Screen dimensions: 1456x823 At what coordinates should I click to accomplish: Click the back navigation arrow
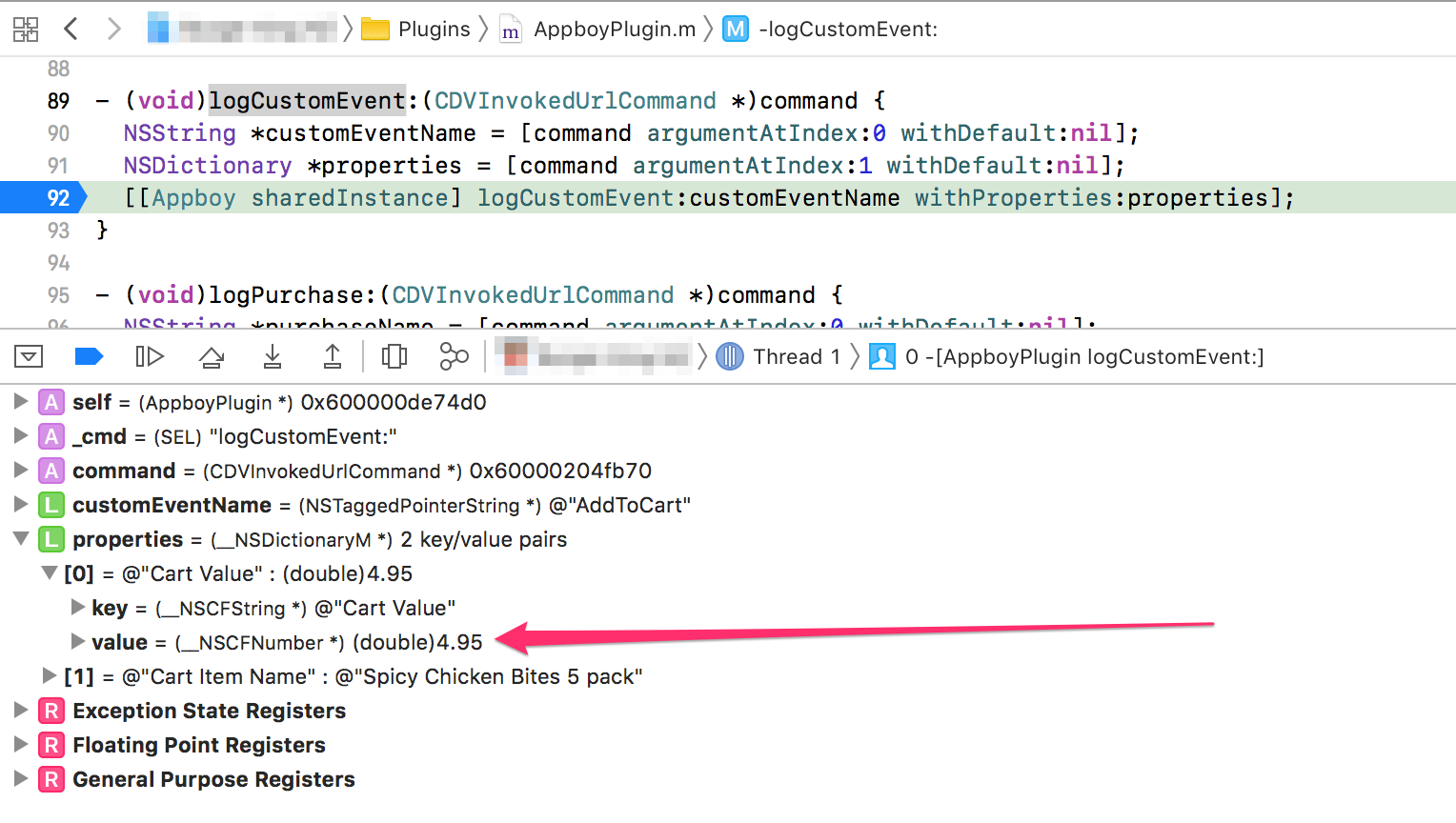(x=71, y=29)
